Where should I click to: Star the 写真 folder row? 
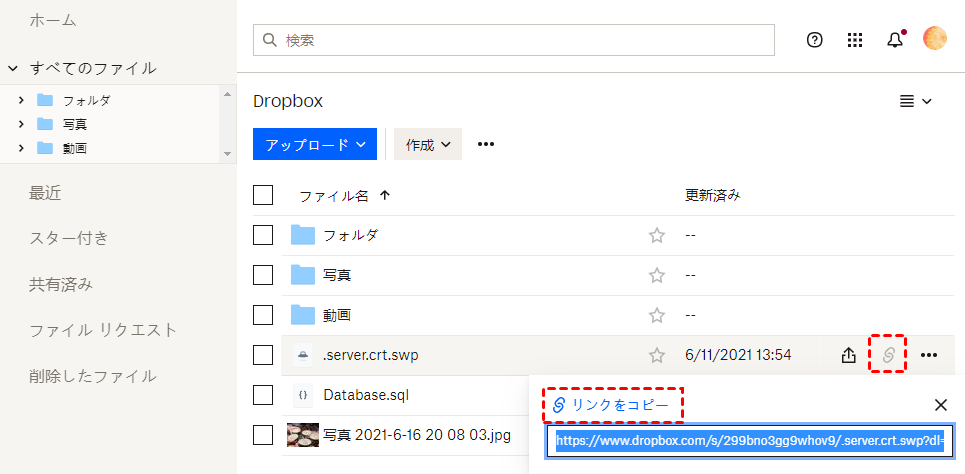(657, 275)
